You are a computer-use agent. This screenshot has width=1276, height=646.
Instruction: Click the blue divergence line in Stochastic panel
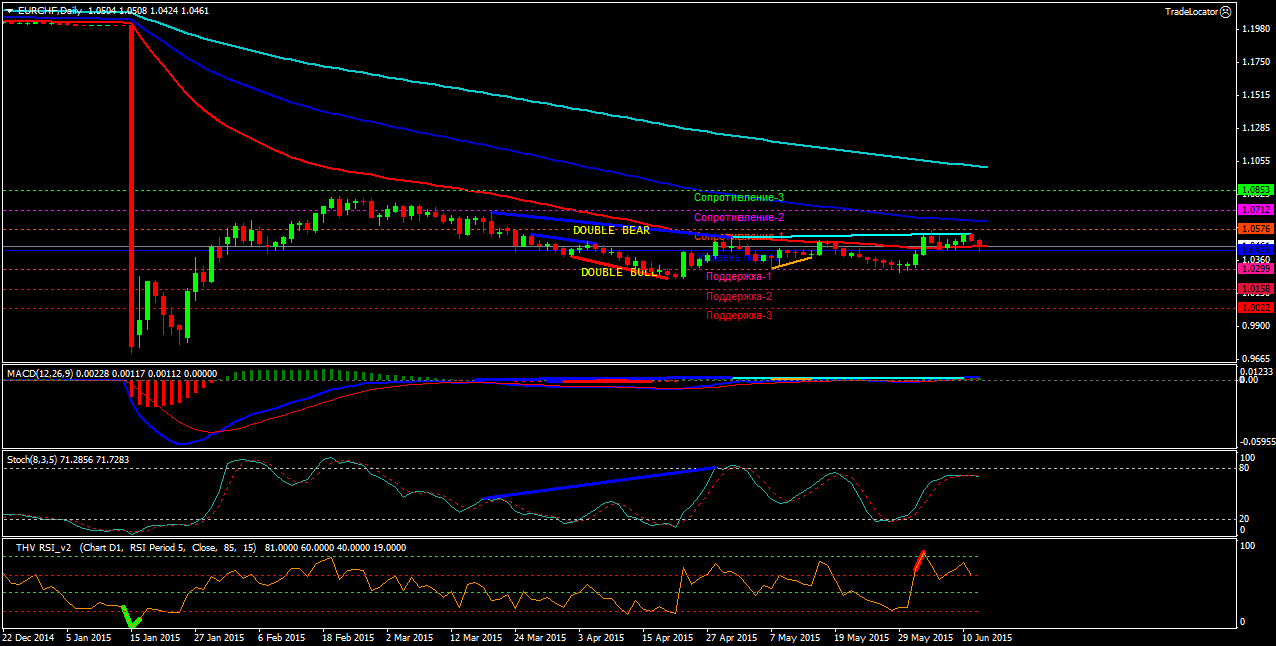point(599,482)
